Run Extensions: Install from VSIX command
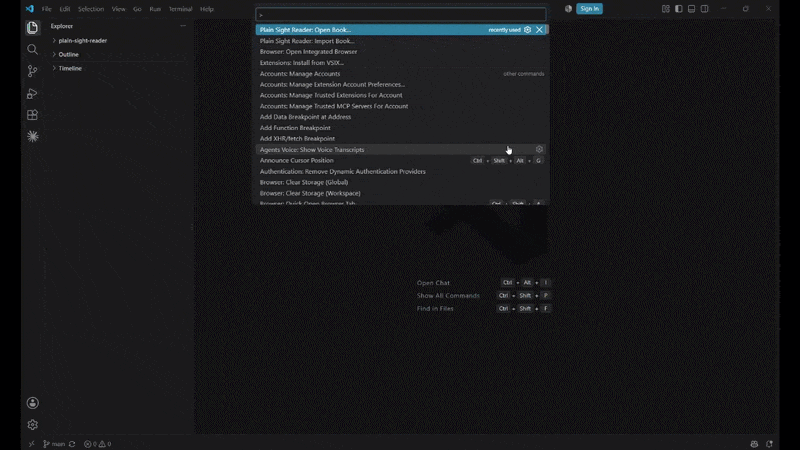This screenshot has width=800, height=450. 402,63
